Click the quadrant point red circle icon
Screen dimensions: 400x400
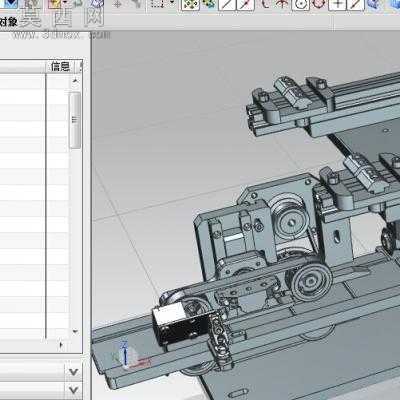[319, 4]
